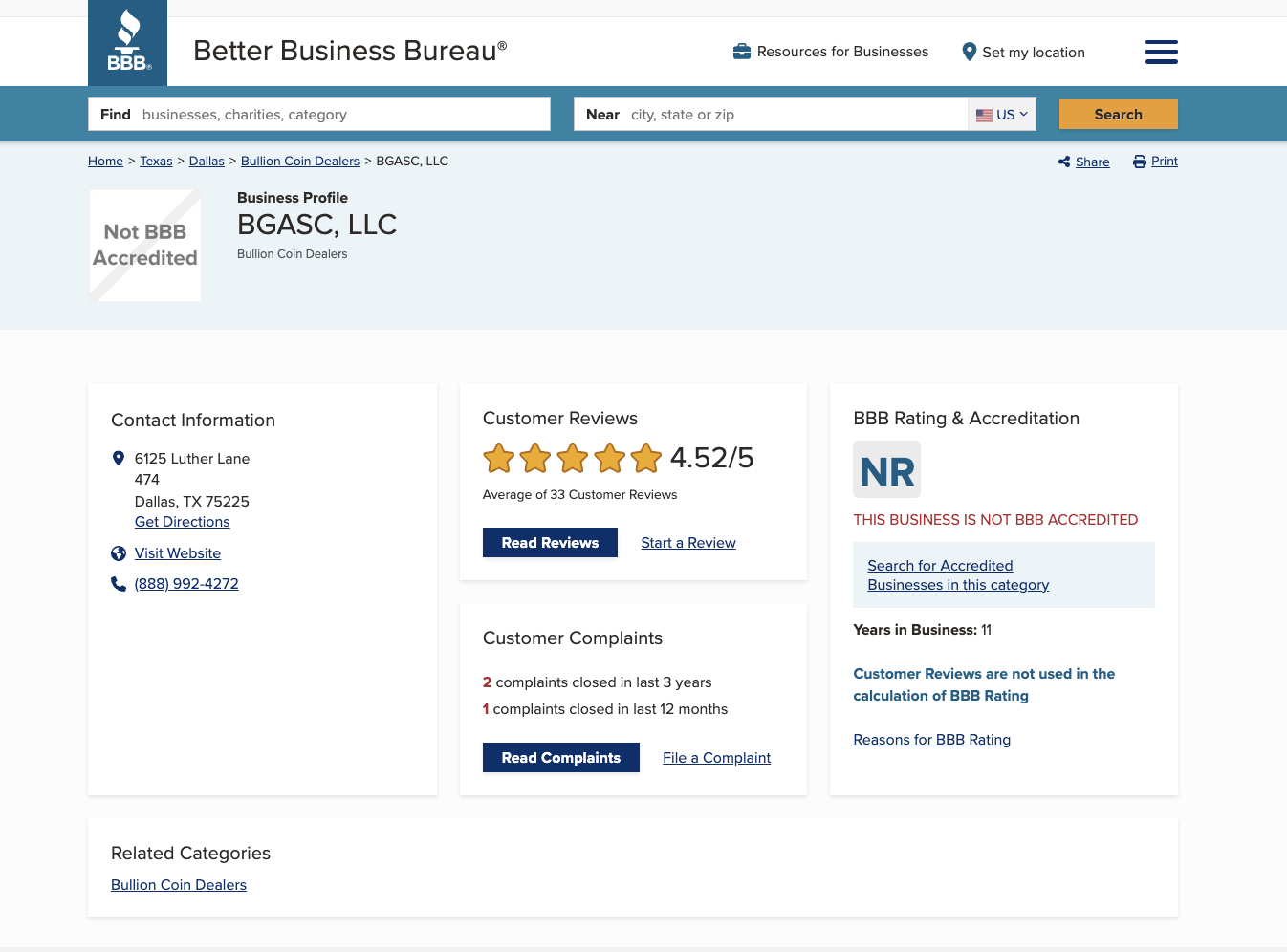The height and width of the screenshot is (952, 1287).
Task: Open the Texas breadcrumb link
Action: tap(156, 162)
